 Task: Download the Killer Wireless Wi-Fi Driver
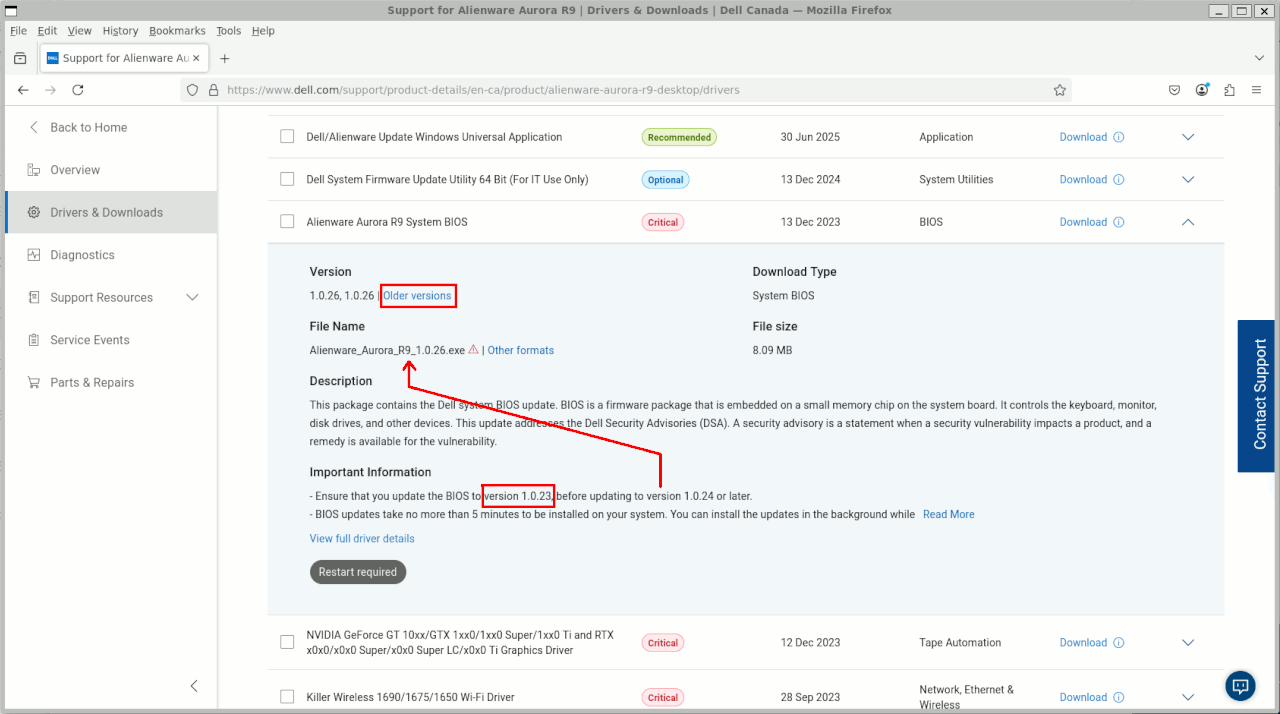(x=1083, y=697)
